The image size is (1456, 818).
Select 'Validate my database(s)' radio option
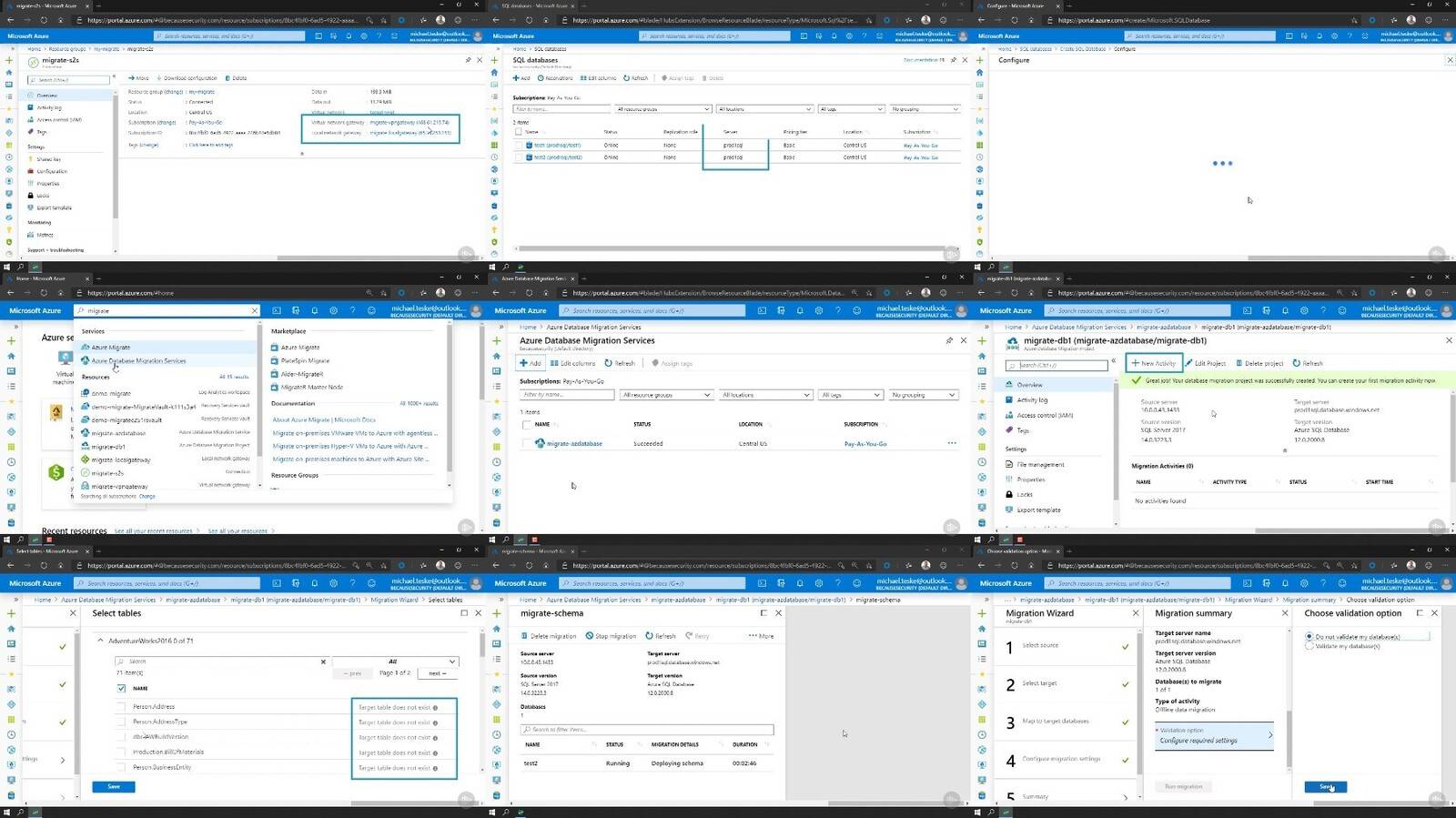(1309, 646)
